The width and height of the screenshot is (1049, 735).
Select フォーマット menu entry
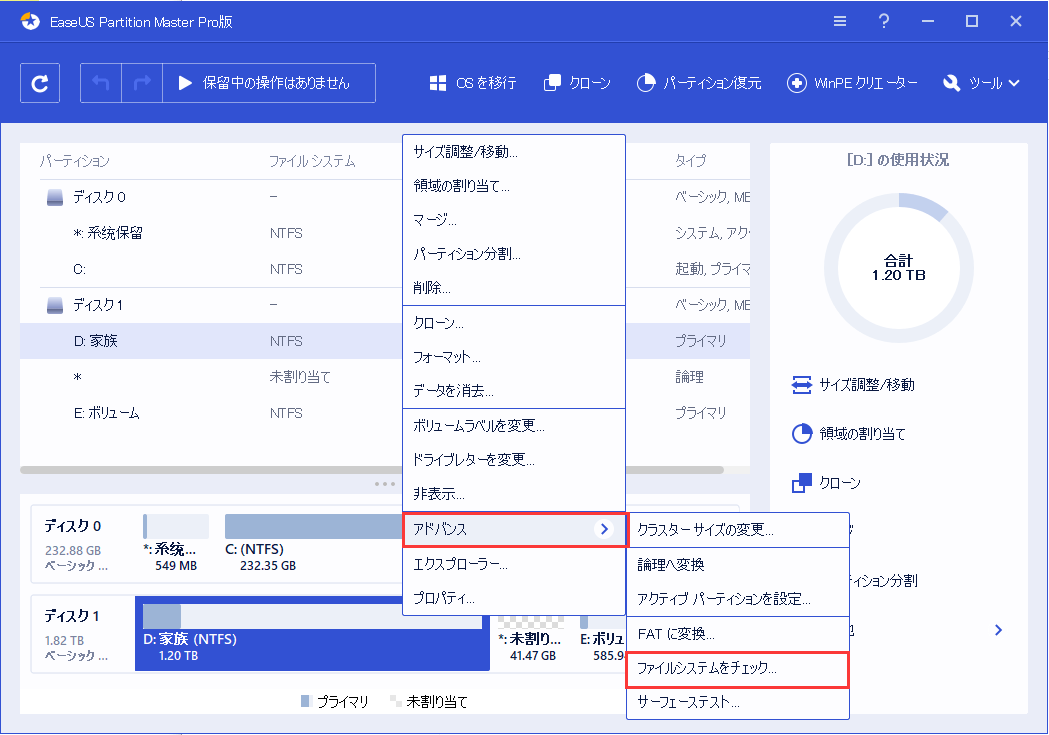coord(514,357)
